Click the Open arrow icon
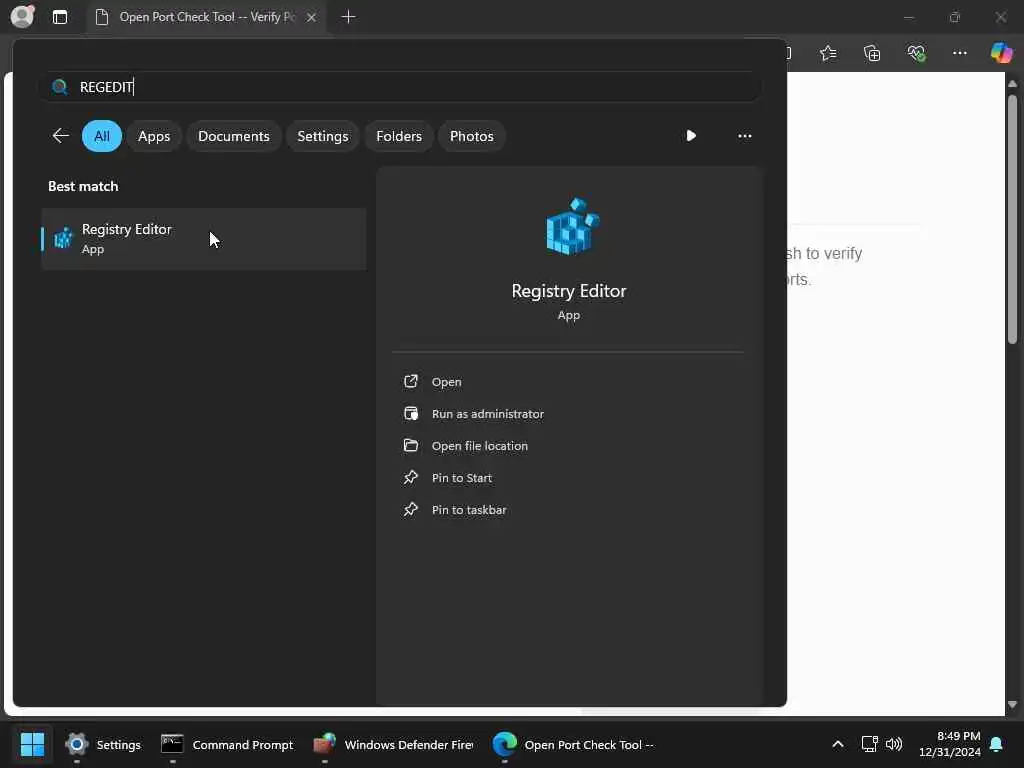 point(411,381)
